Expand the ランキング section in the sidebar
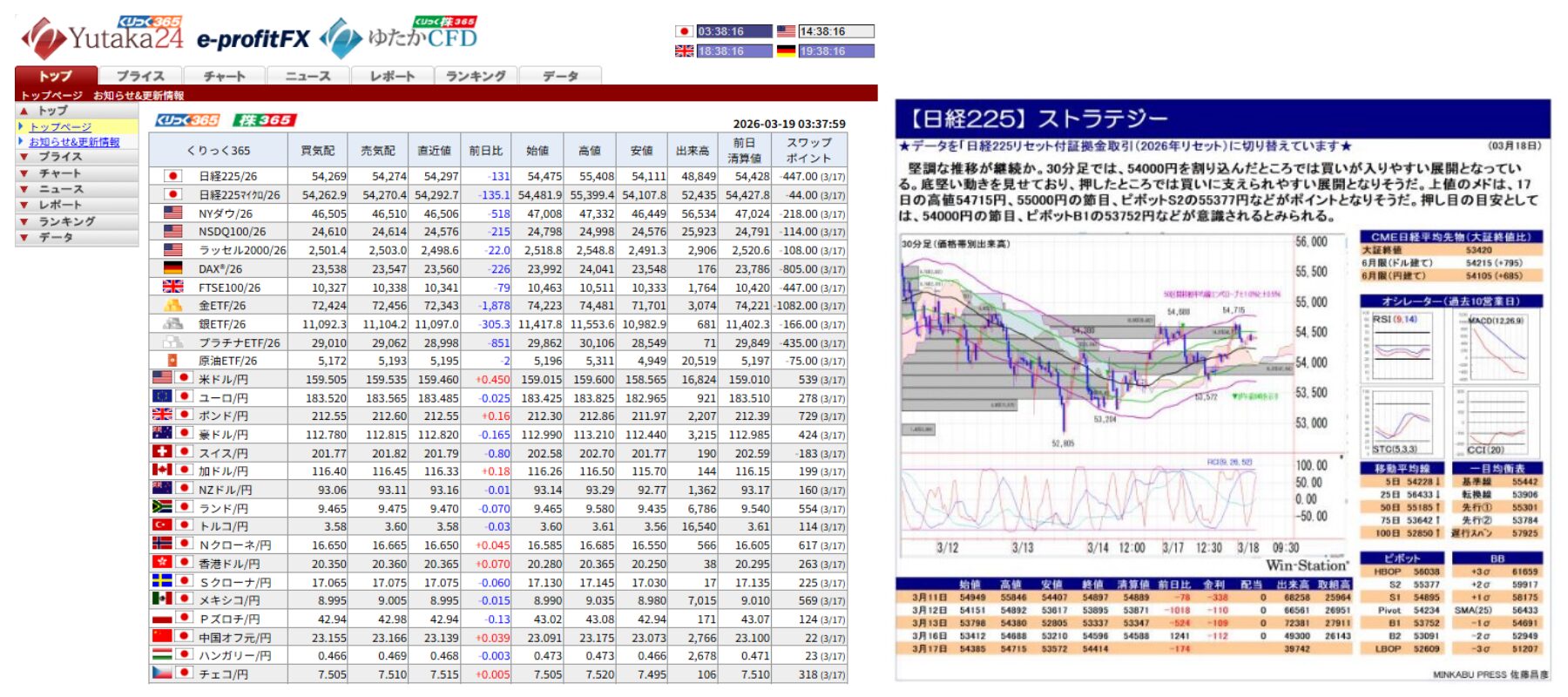The height and width of the screenshot is (697, 1568). coord(66,221)
